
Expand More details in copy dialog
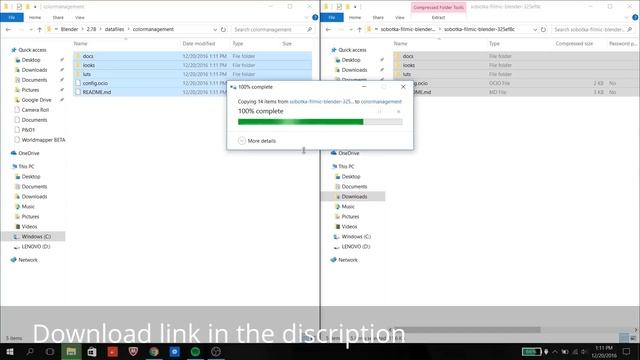257,141
